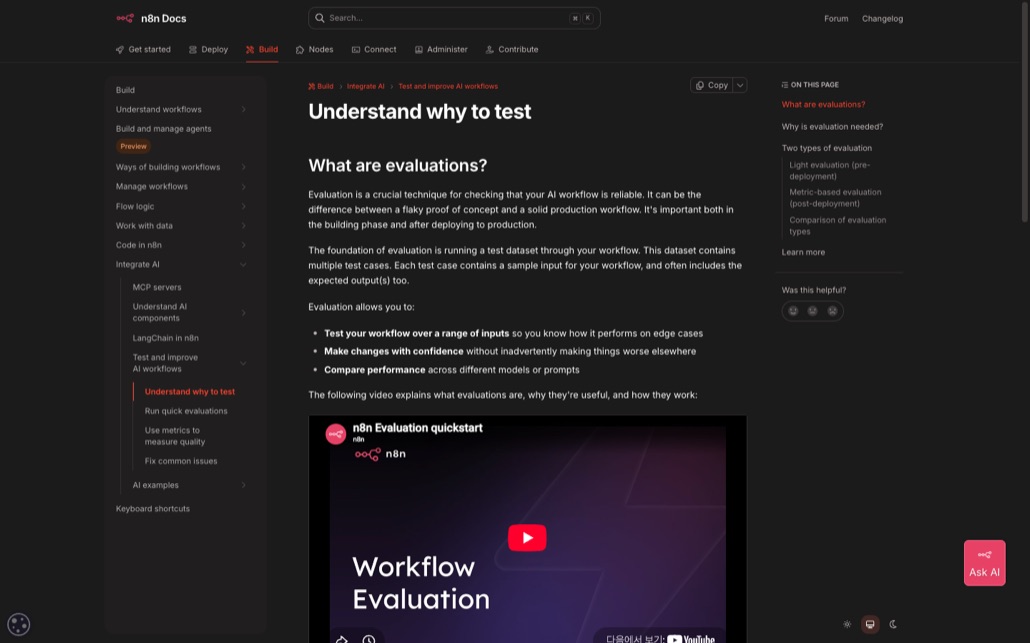Open Keyboard shortcuts sidebar item
The width and height of the screenshot is (1030, 643).
pos(152,509)
